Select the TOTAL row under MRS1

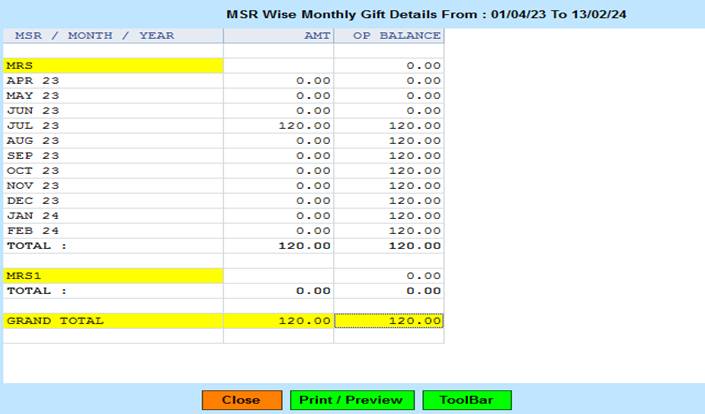113,290
